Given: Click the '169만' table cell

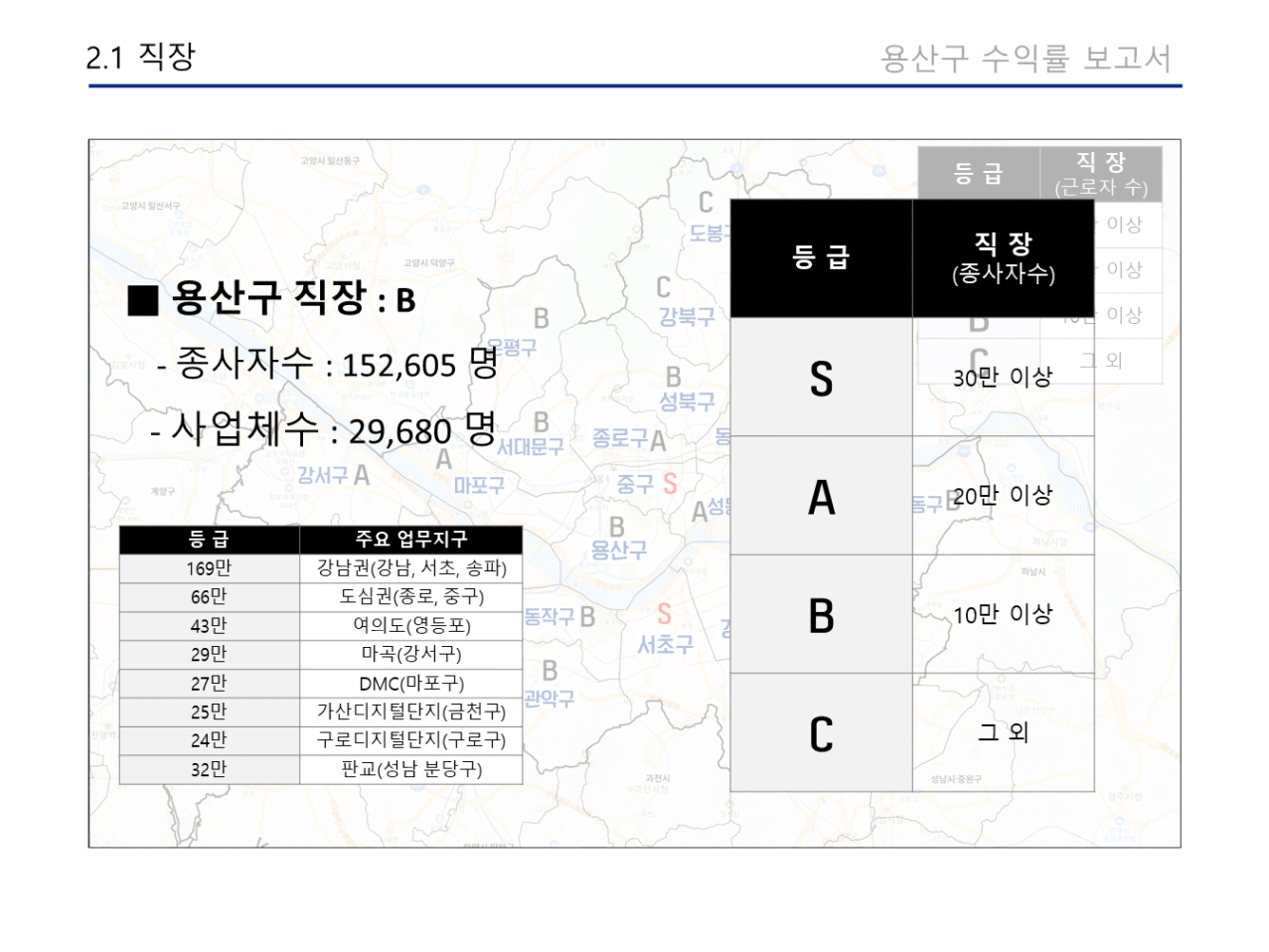Looking at the screenshot, I should coord(210,568).
